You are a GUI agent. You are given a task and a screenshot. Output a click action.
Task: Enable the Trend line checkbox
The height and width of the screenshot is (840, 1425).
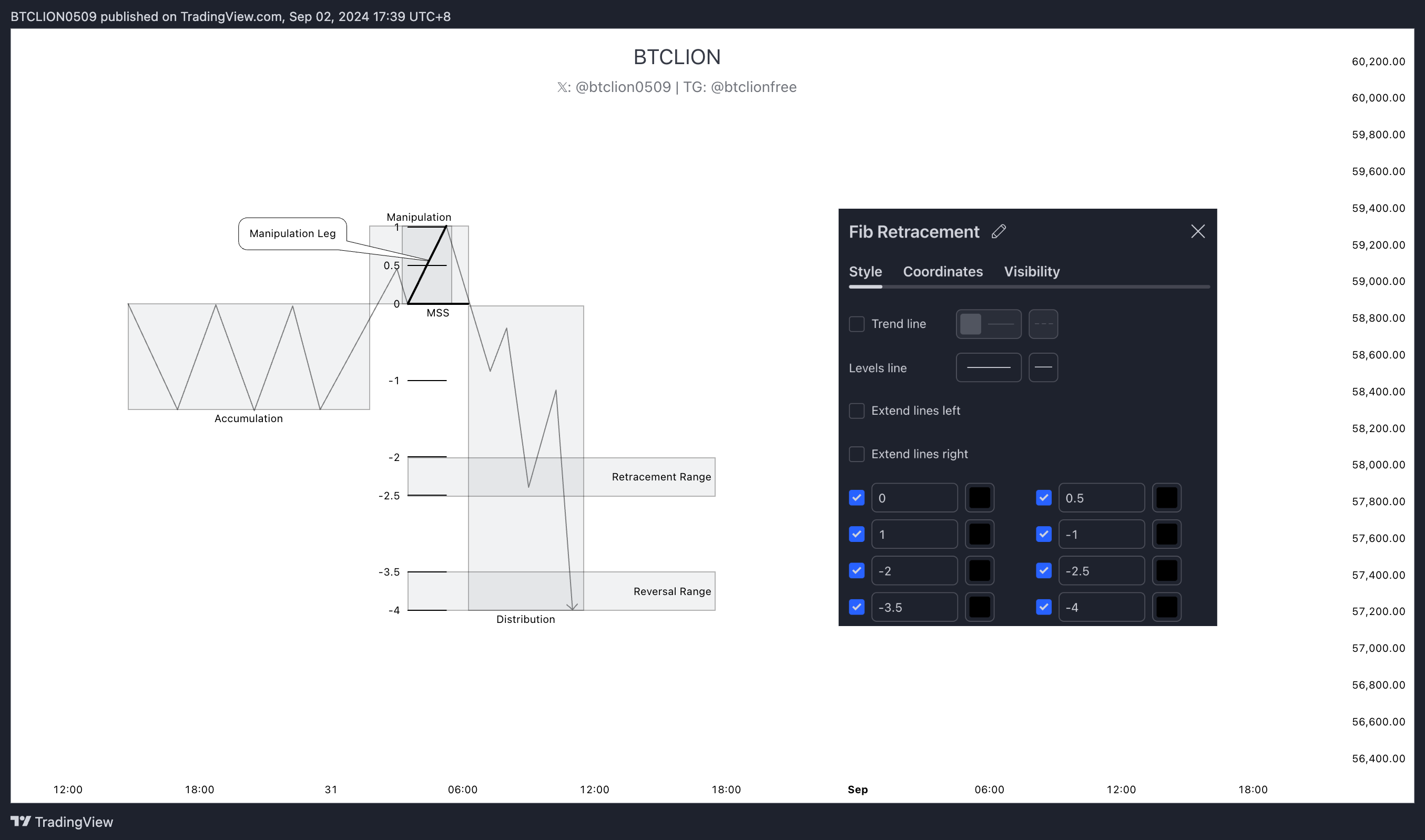pyautogui.click(x=857, y=324)
